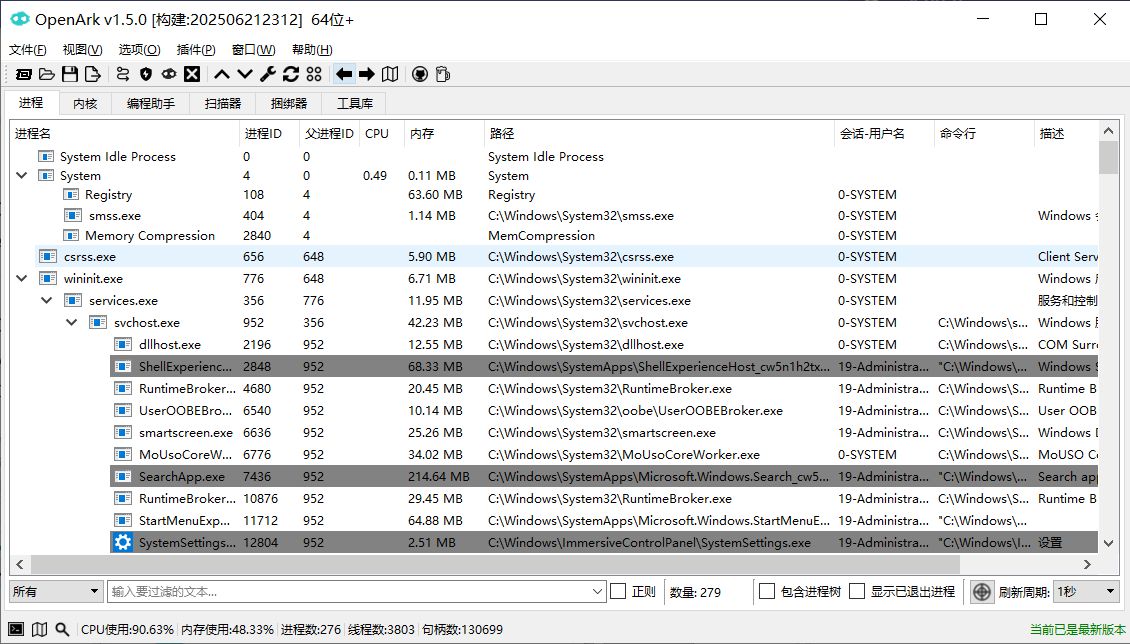The width and height of the screenshot is (1130, 644).
Task: Switch to the 内核 tab
Action: click(x=85, y=104)
